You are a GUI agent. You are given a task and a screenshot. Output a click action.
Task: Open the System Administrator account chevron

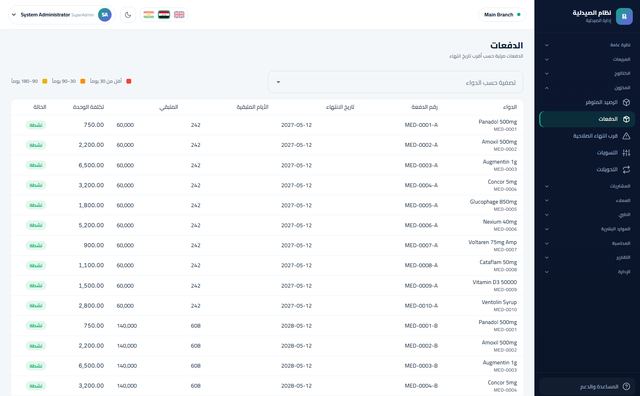[x=13, y=15]
